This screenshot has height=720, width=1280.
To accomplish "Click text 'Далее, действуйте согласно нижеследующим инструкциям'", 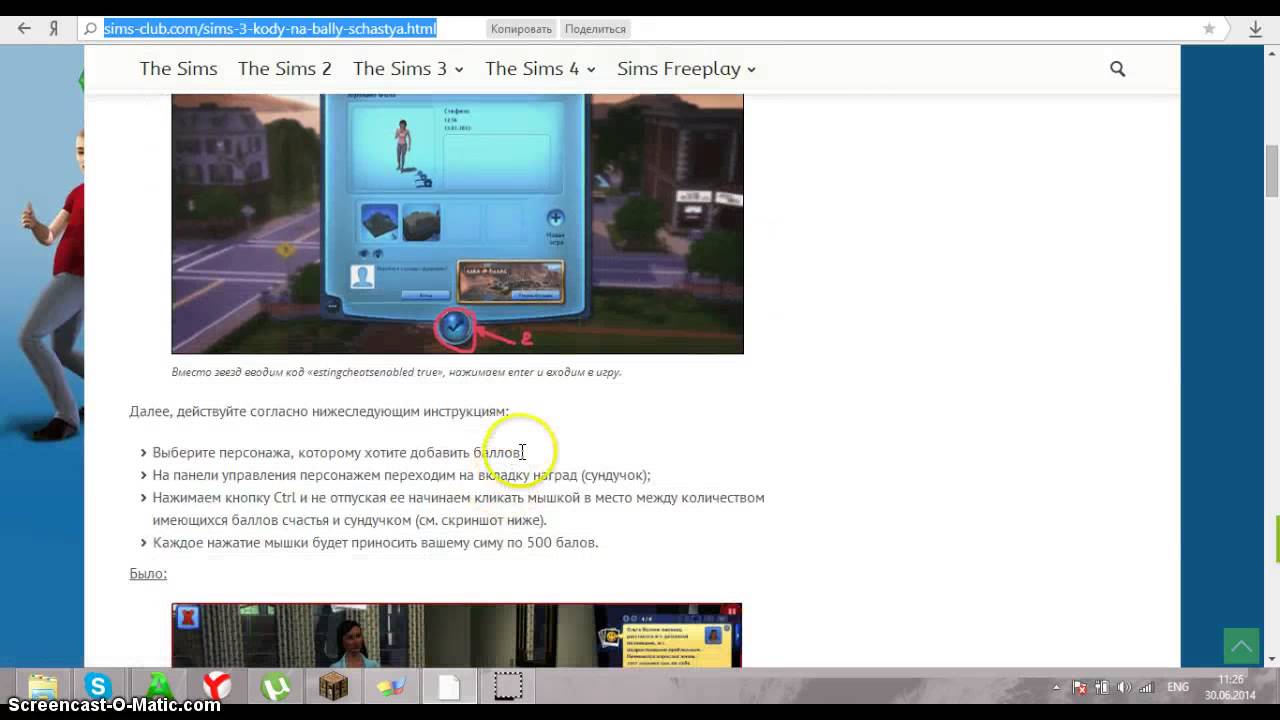I will (x=319, y=411).
